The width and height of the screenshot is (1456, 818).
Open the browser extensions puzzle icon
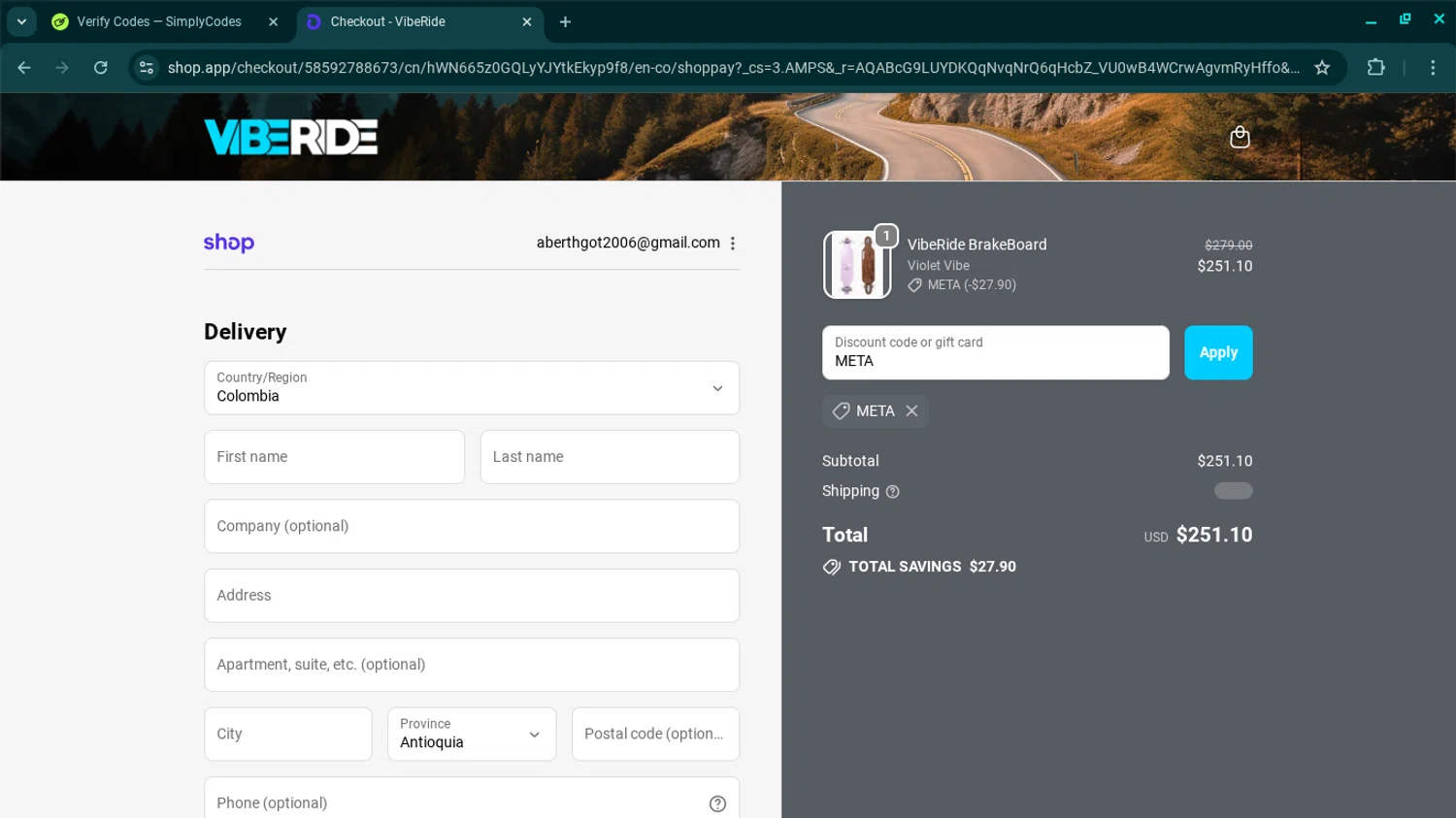pyautogui.click(x=1375, y=68)
